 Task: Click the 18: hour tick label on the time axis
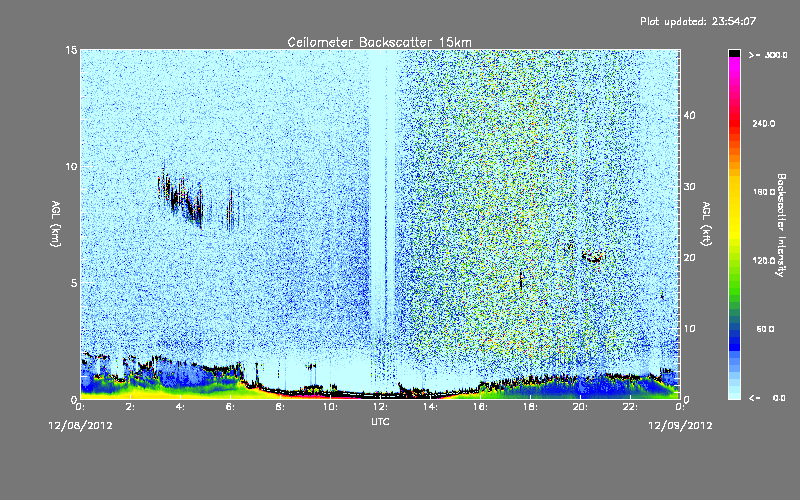tap(531, 407)
